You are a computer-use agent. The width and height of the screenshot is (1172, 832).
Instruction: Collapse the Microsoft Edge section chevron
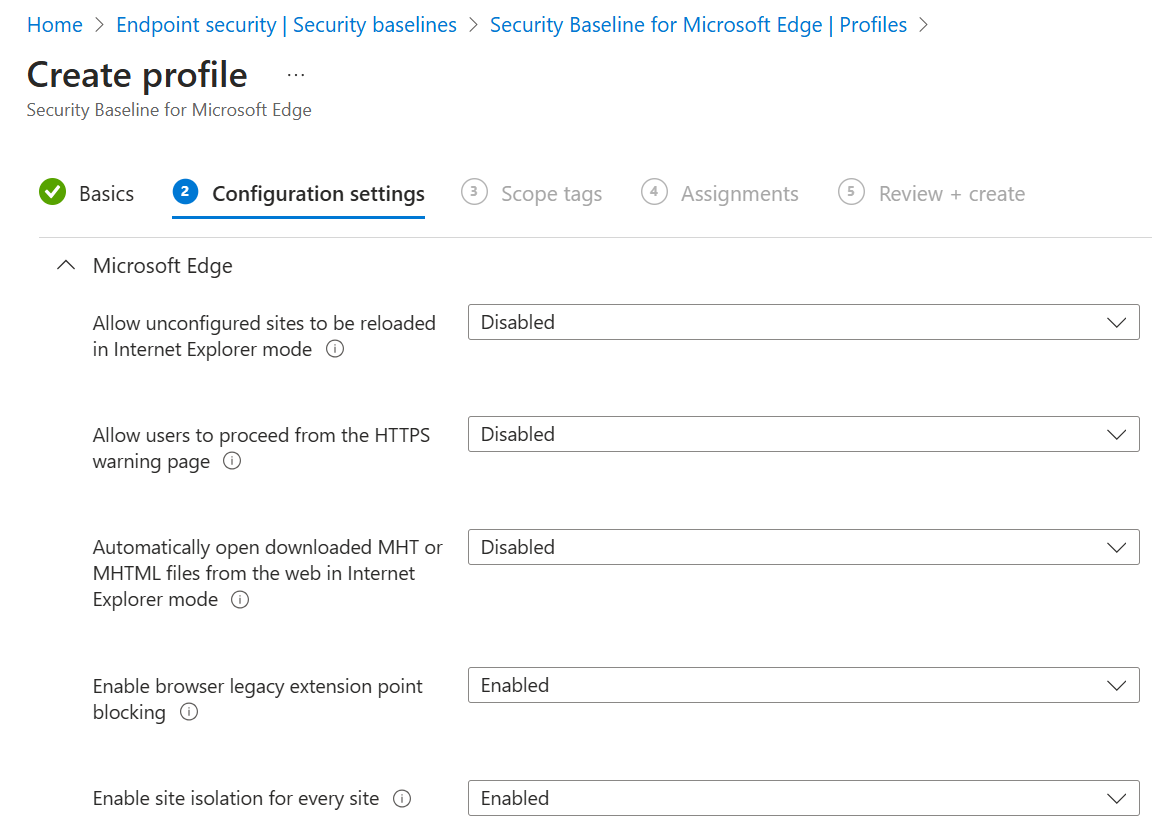point(66,265)
